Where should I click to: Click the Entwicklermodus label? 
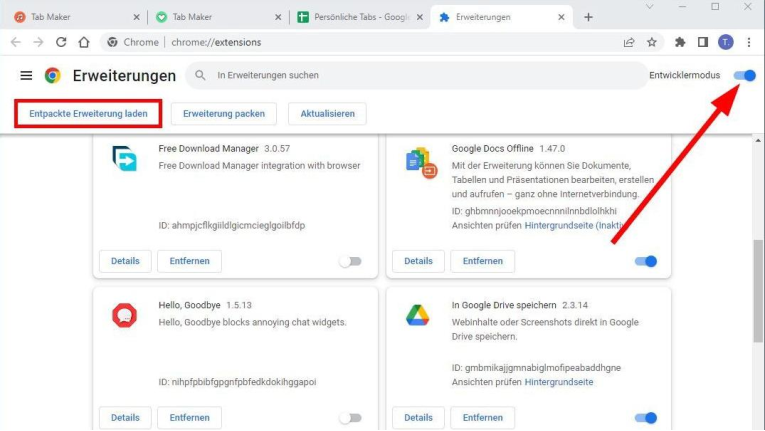coord(684,75)
